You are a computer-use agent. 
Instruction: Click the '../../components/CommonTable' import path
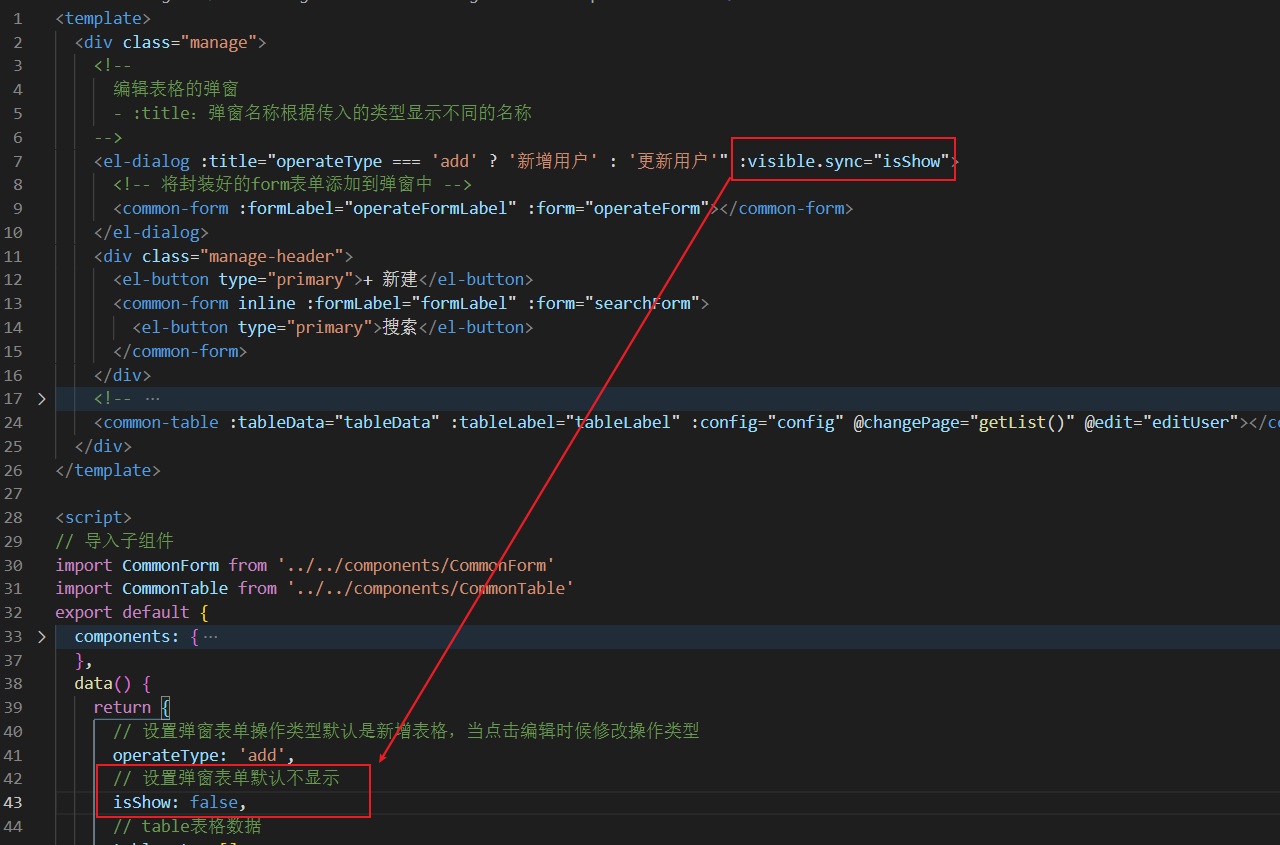(430, 589)
